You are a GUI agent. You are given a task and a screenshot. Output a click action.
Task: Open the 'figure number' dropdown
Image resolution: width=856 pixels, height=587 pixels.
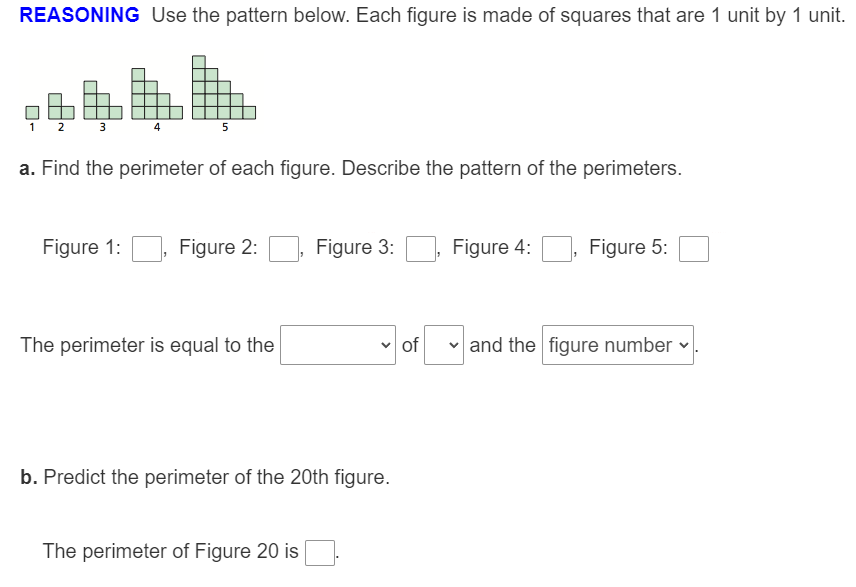[x=617, y=345]
